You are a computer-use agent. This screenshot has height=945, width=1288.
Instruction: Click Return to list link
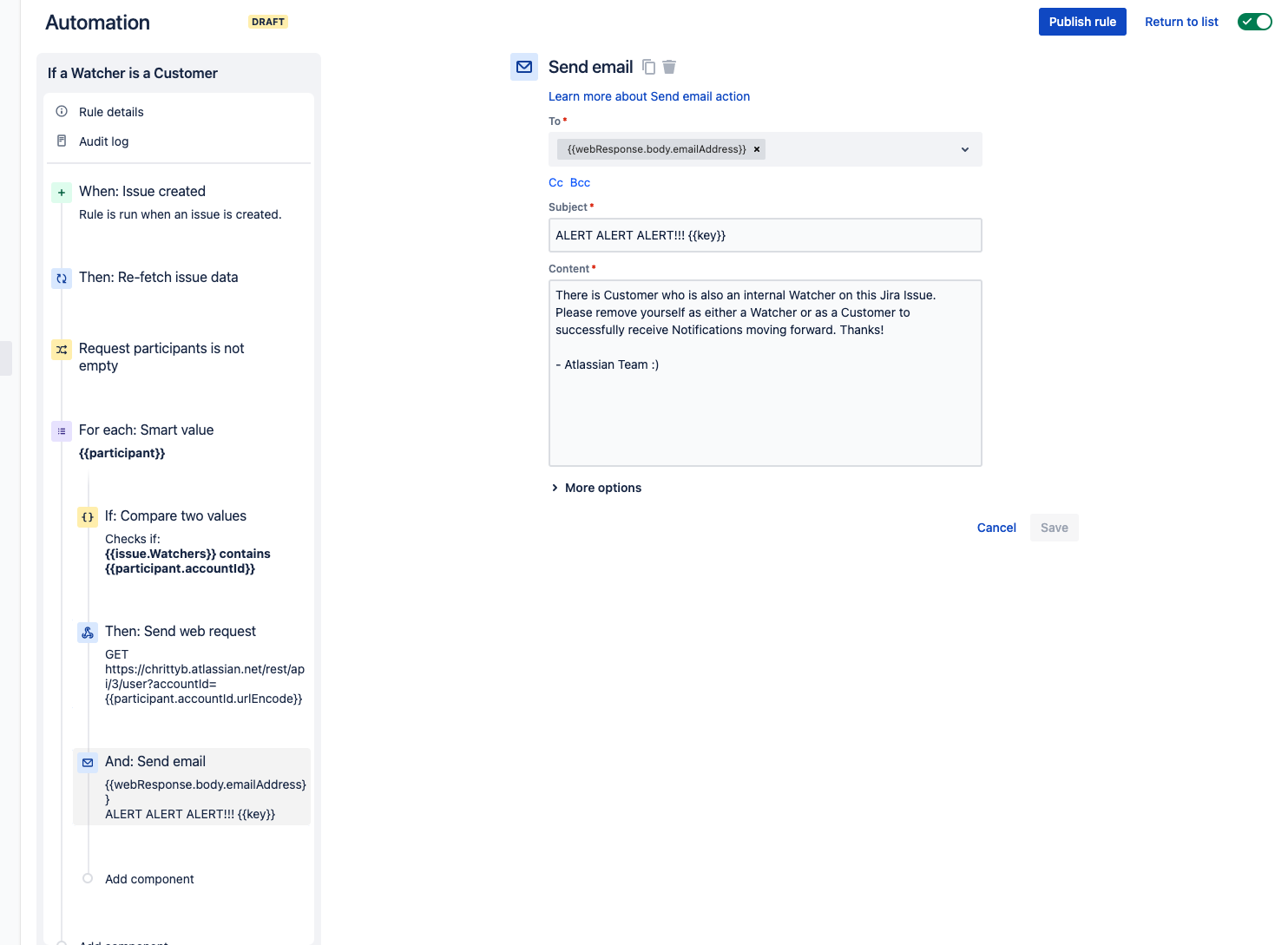(1181, 22)
